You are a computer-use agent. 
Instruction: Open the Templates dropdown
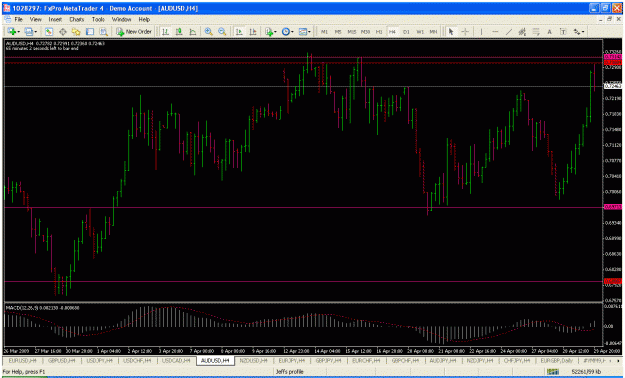coord(305,32)
